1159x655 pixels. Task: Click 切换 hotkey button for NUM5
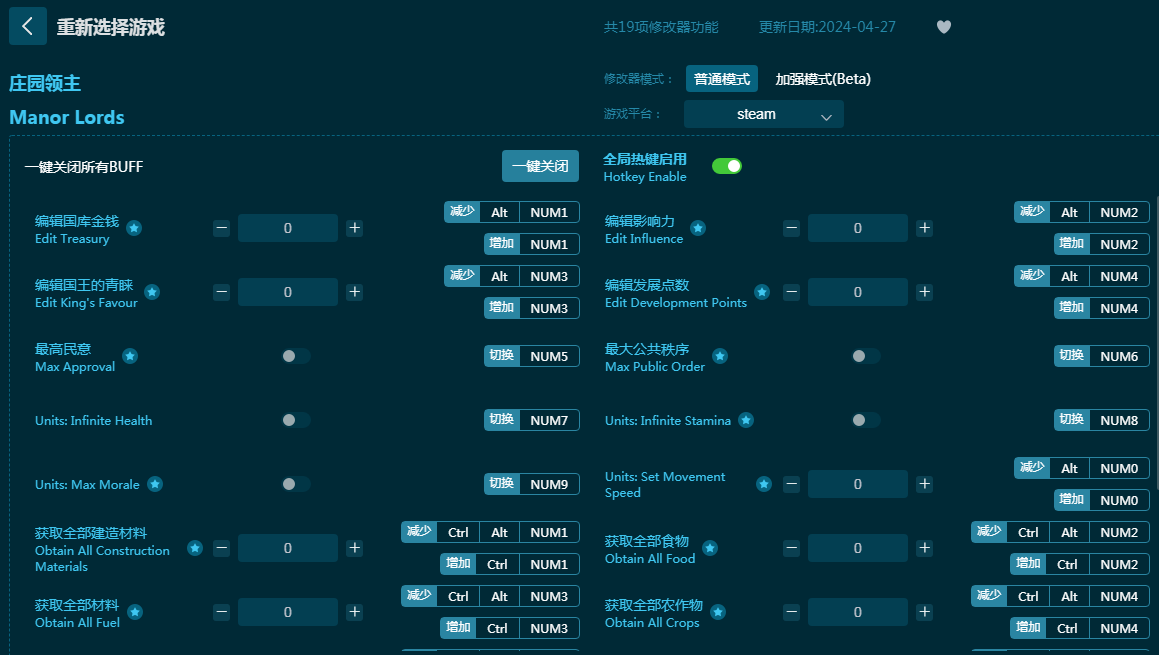(x=502, y=356)
